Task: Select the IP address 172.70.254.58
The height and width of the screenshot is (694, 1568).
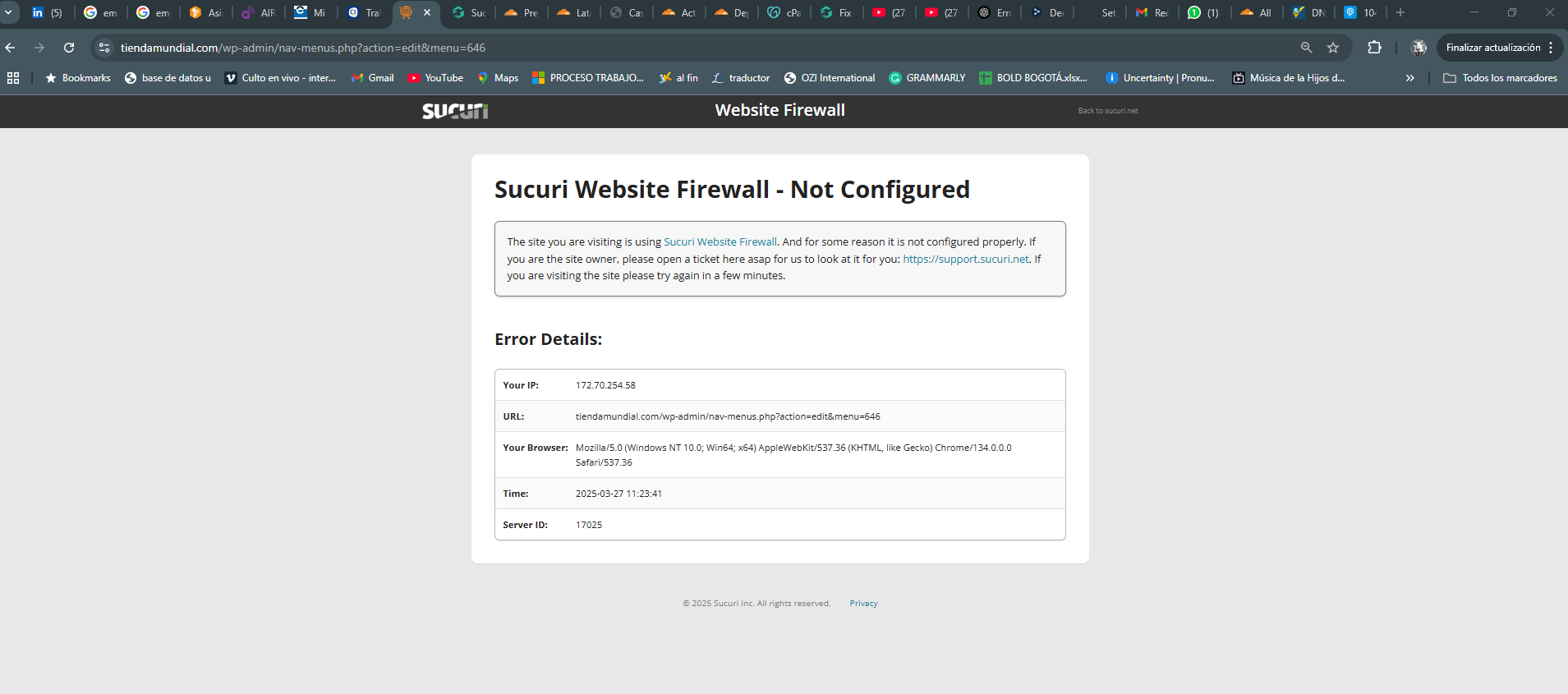Action: click(605, 385)
